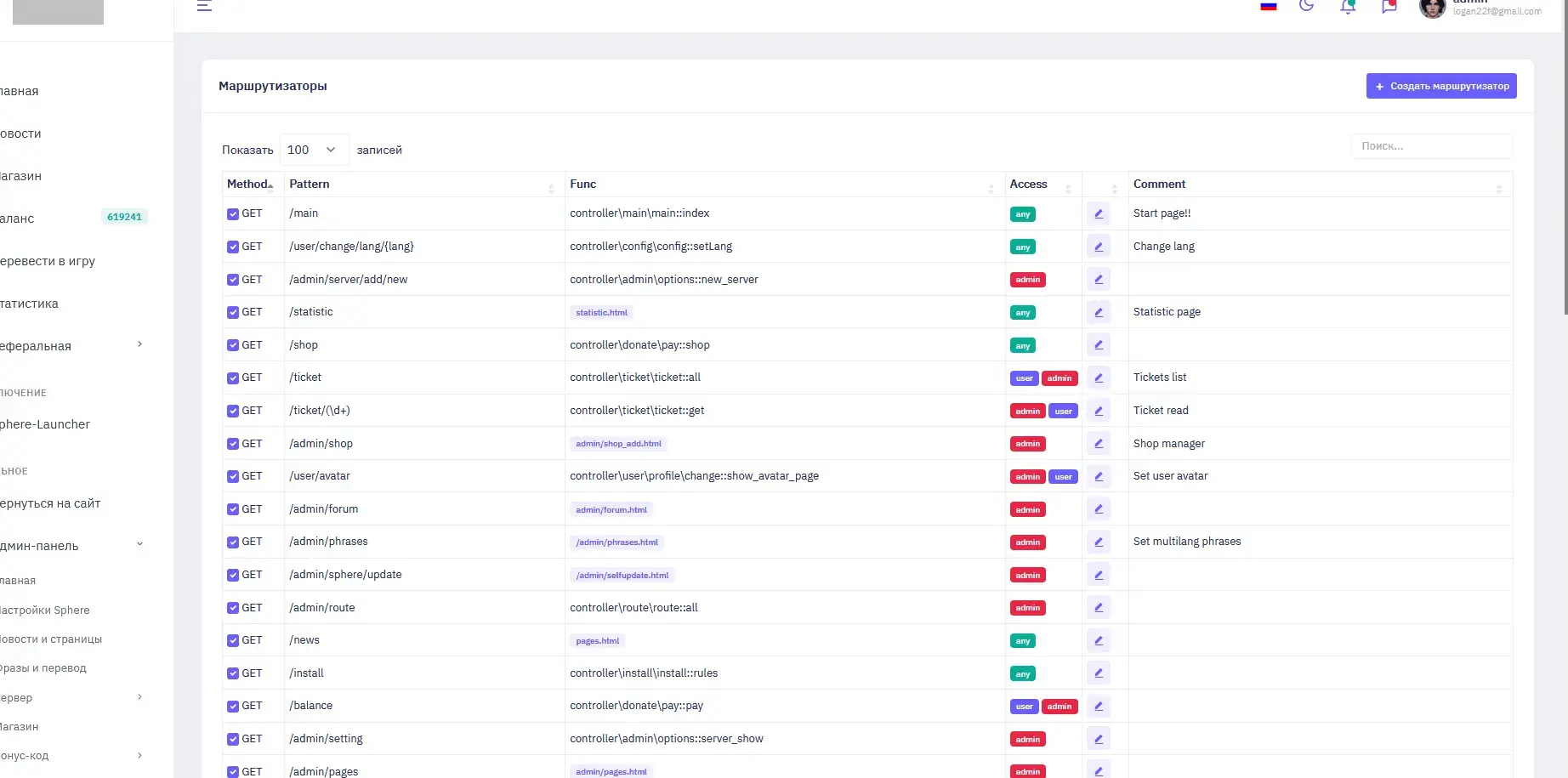Expand the Бонус-код sidebar submenu
The height and width of the screenshot is (778, 1568).
[x=139, y=755]
